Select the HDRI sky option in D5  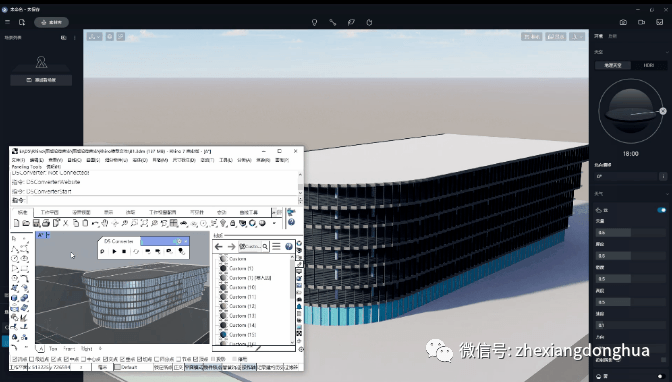tap(649, 65)
